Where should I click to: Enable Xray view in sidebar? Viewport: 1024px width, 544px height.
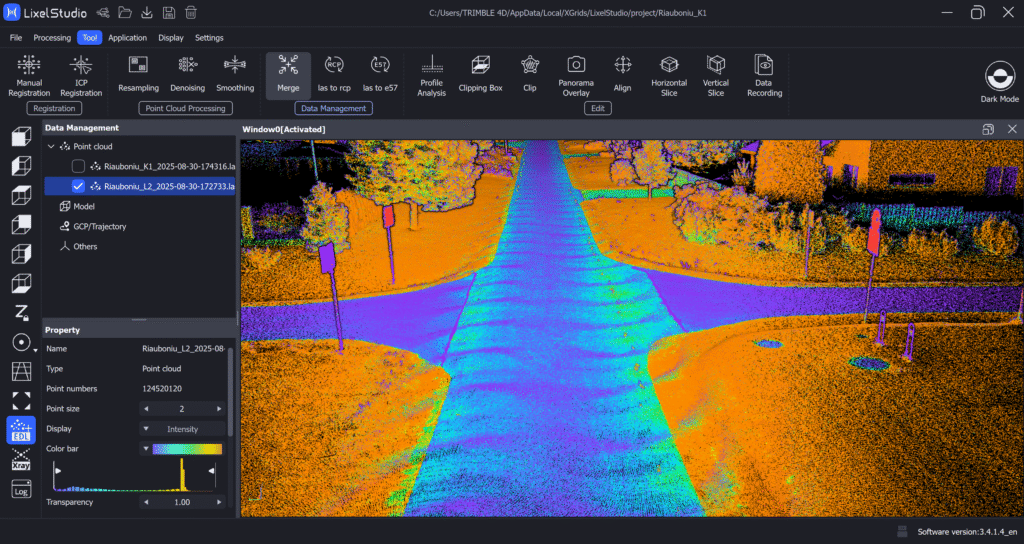coord(21,459)
